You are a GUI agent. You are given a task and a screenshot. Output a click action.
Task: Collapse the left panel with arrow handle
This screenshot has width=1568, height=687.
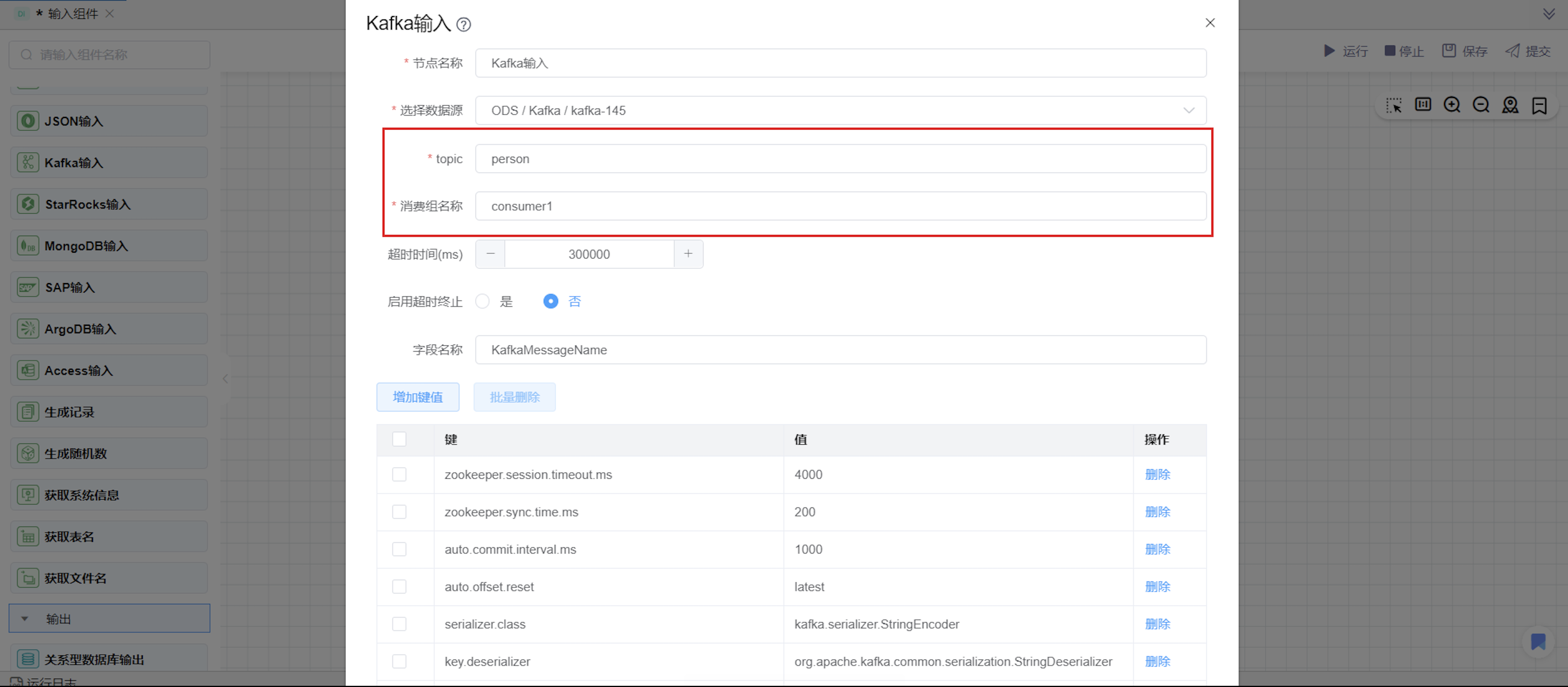pos(225,378)
